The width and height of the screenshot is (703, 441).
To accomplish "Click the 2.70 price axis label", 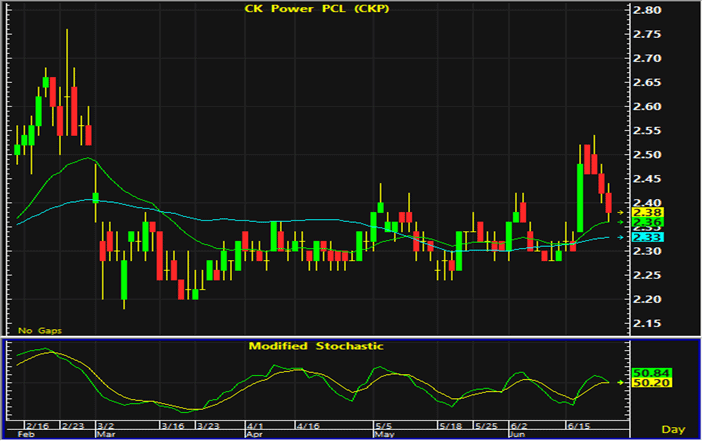I will pos(647,58).
